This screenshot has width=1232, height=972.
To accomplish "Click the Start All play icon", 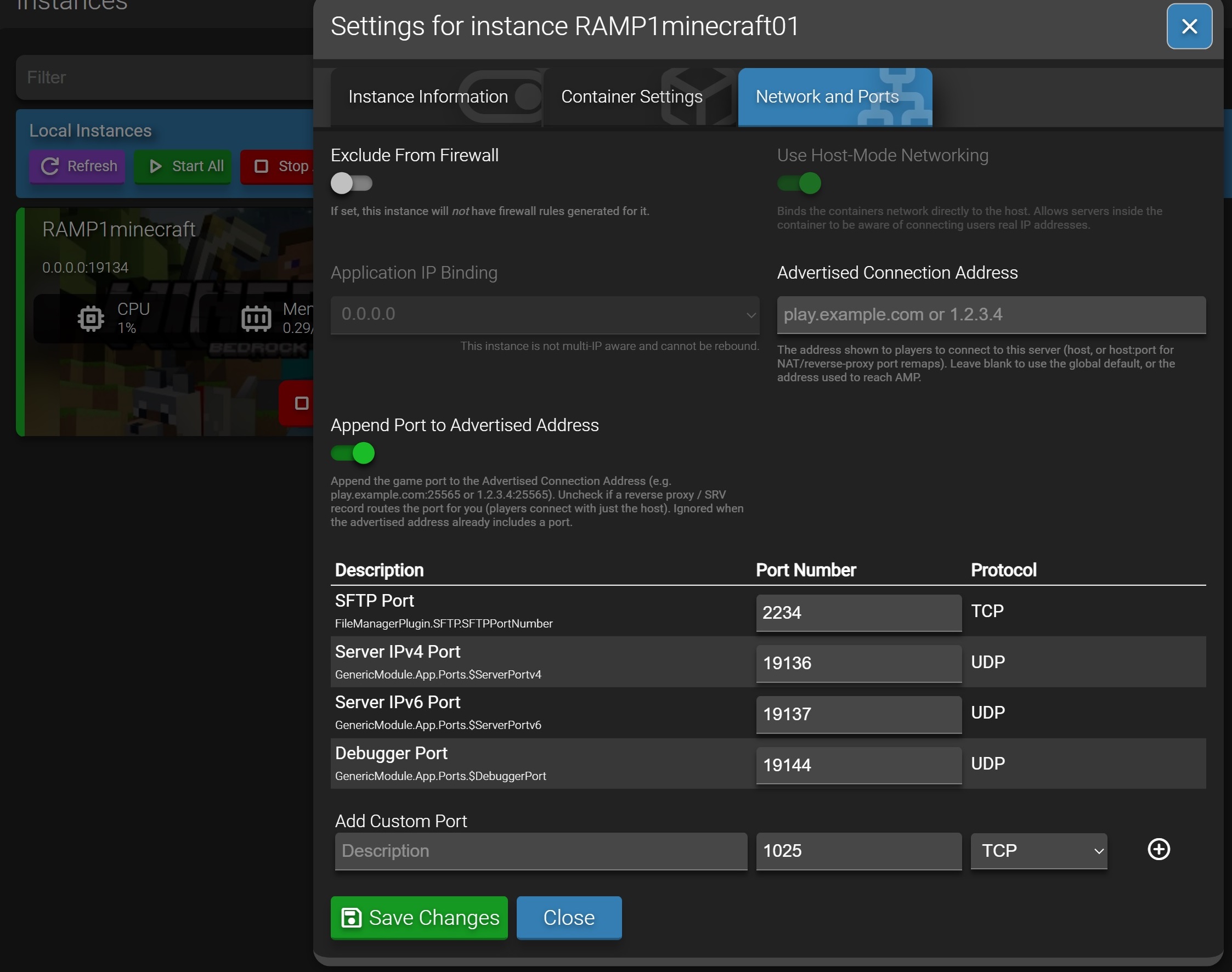I will 155,166.
